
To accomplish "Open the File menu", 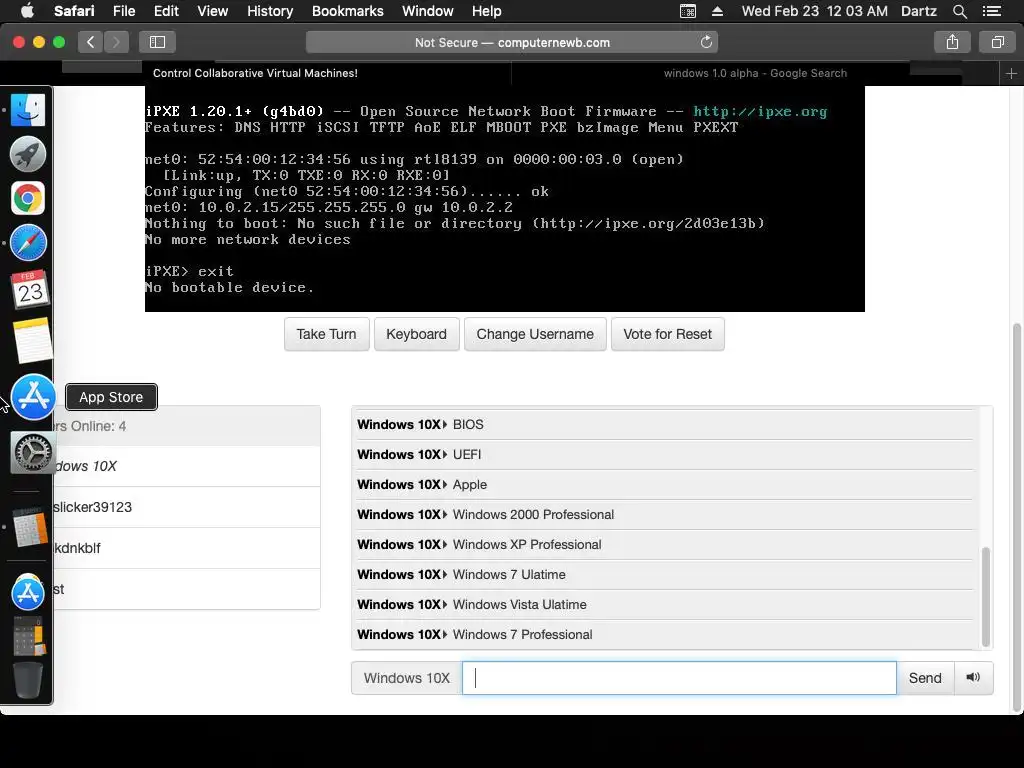I will pos(123,11).
